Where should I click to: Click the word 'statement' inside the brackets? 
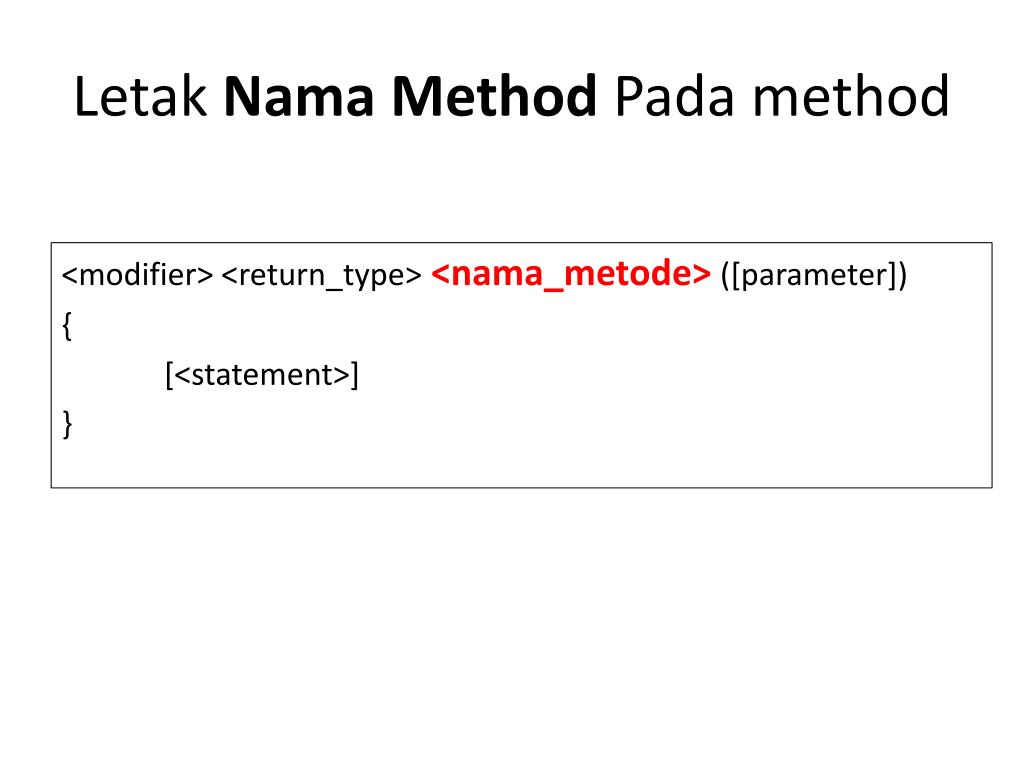click(x=263, y=376)
